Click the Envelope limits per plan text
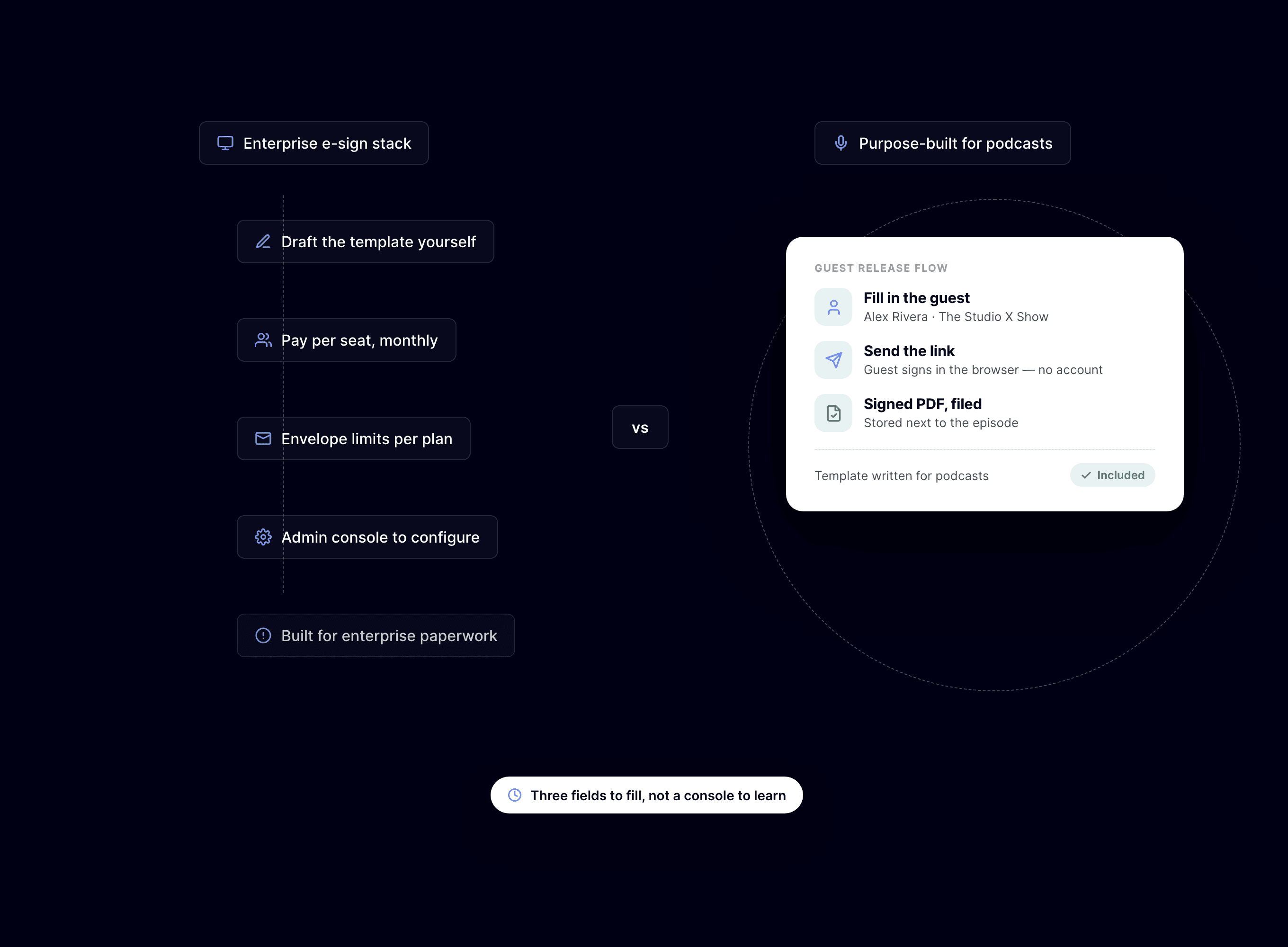This screenshot has width=1288, height=947. (367, 439)
